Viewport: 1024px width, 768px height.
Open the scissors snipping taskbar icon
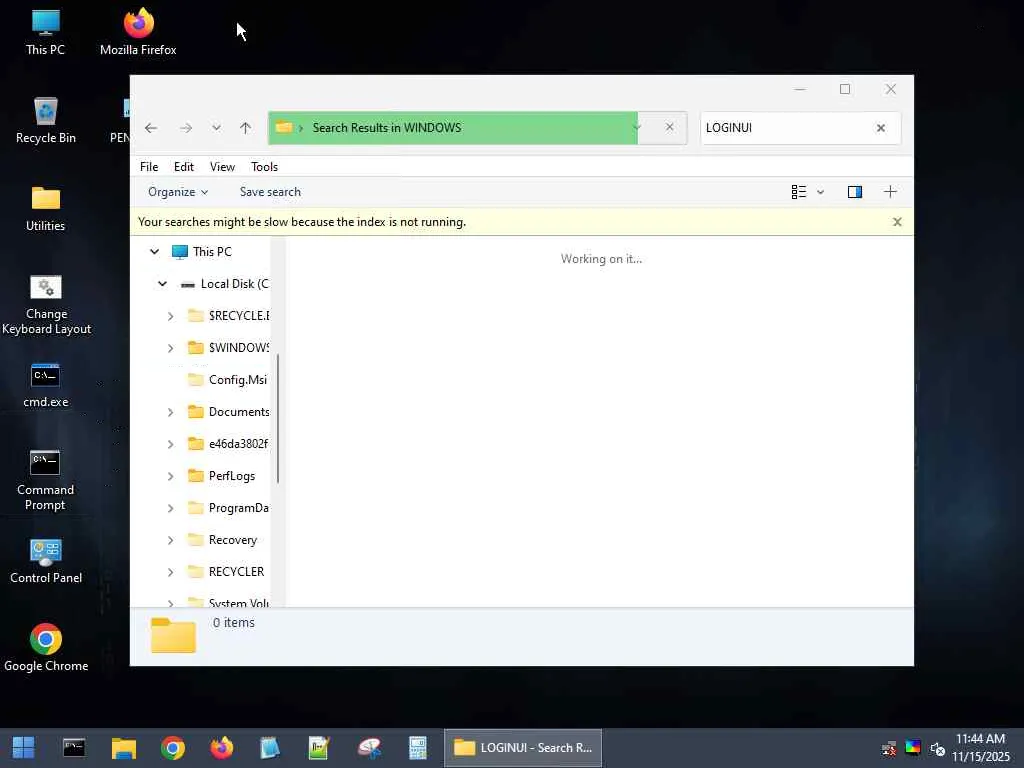coord(369,748)
